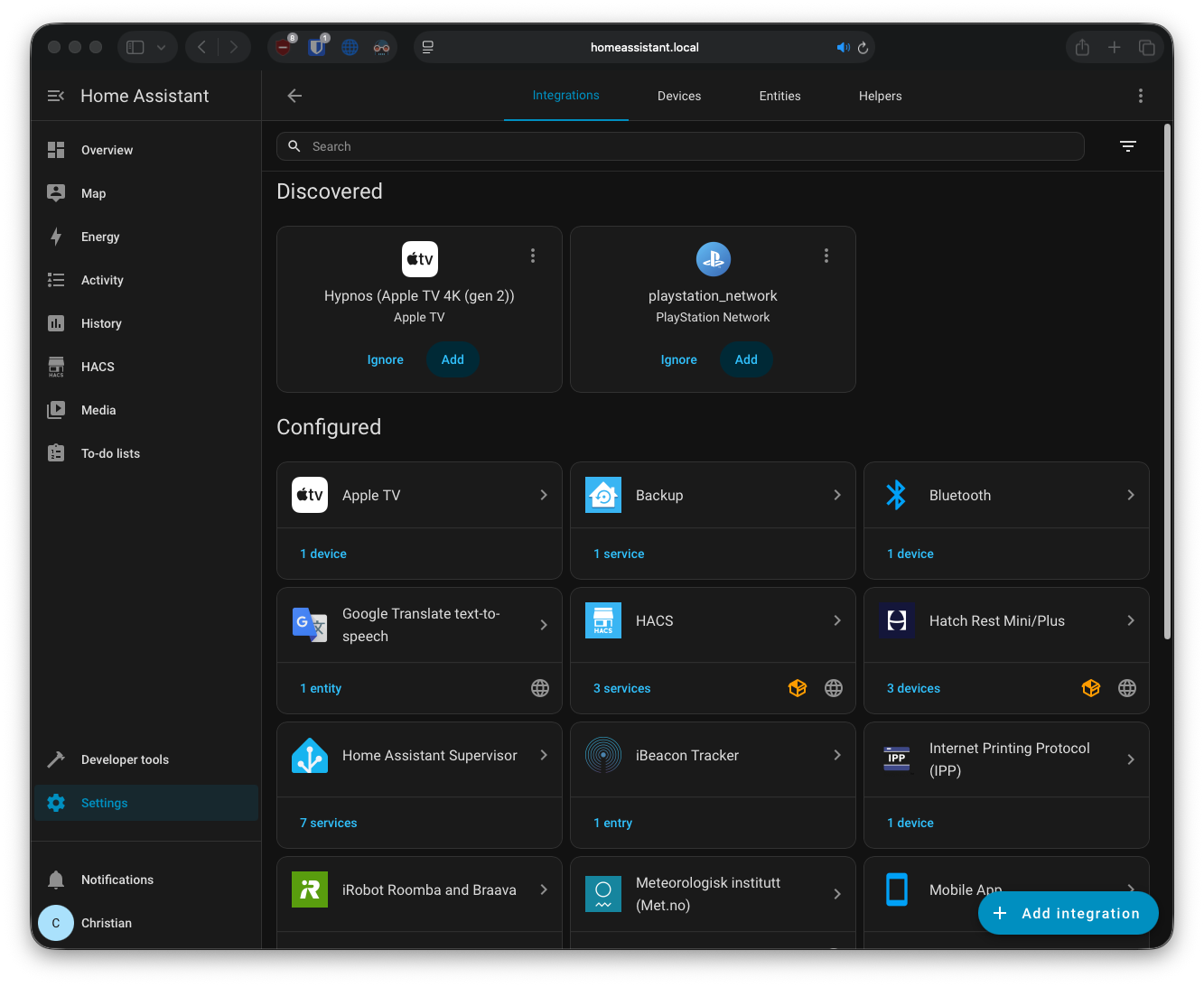Collapse the Home Assistant sidebar menu icon

coord(56,96)
